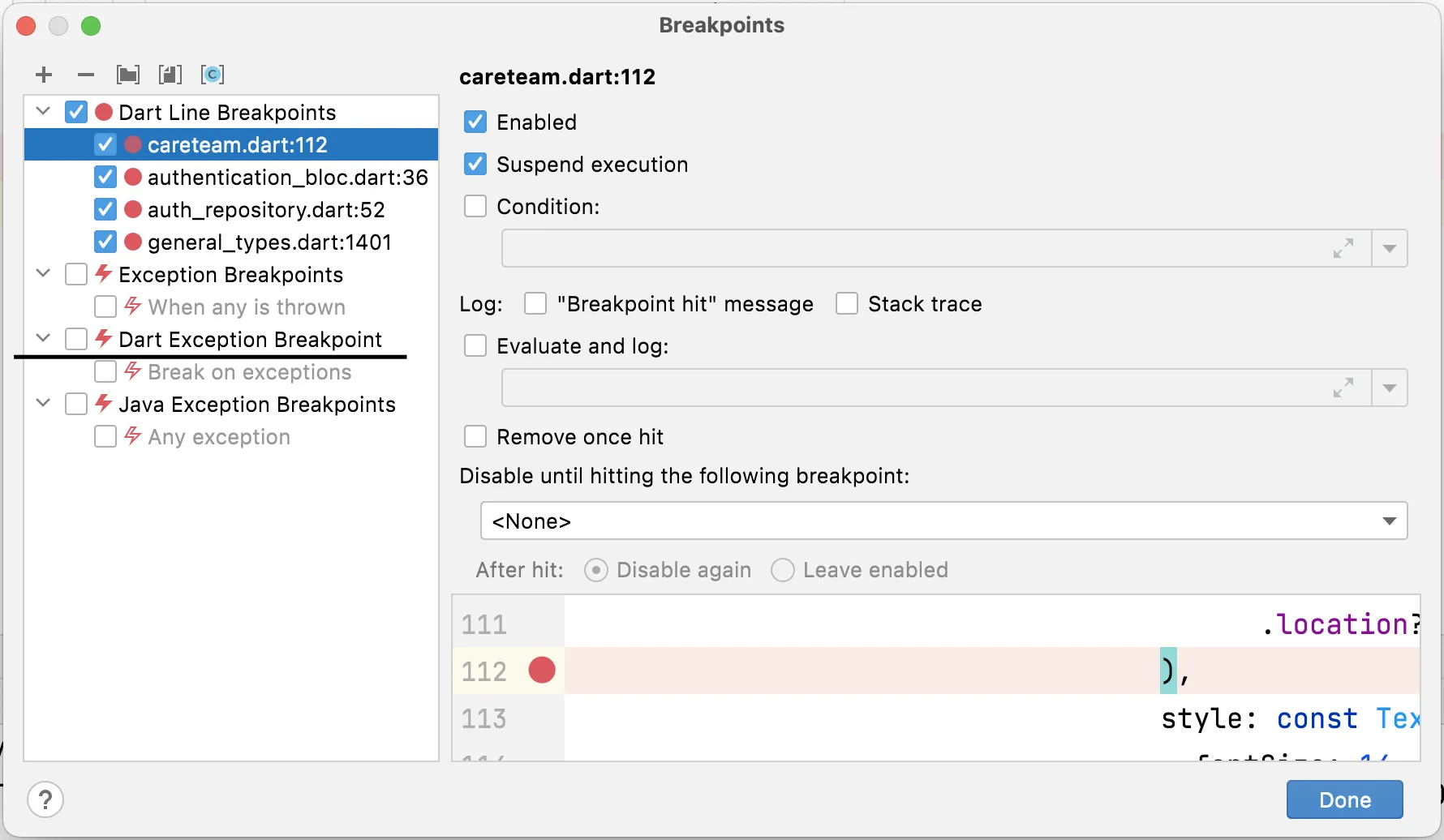Click the add breakpoint plus icon

click(x=44, y=75)
